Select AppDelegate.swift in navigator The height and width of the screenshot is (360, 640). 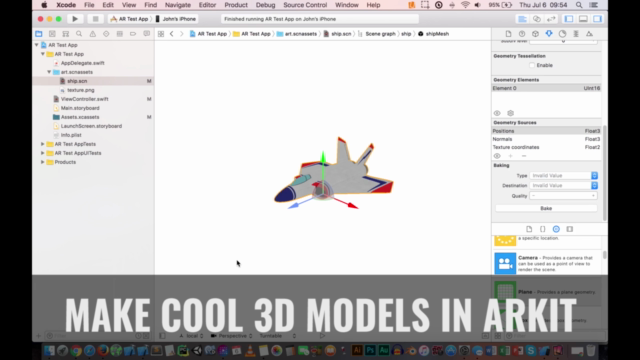(x=82, y=63)
